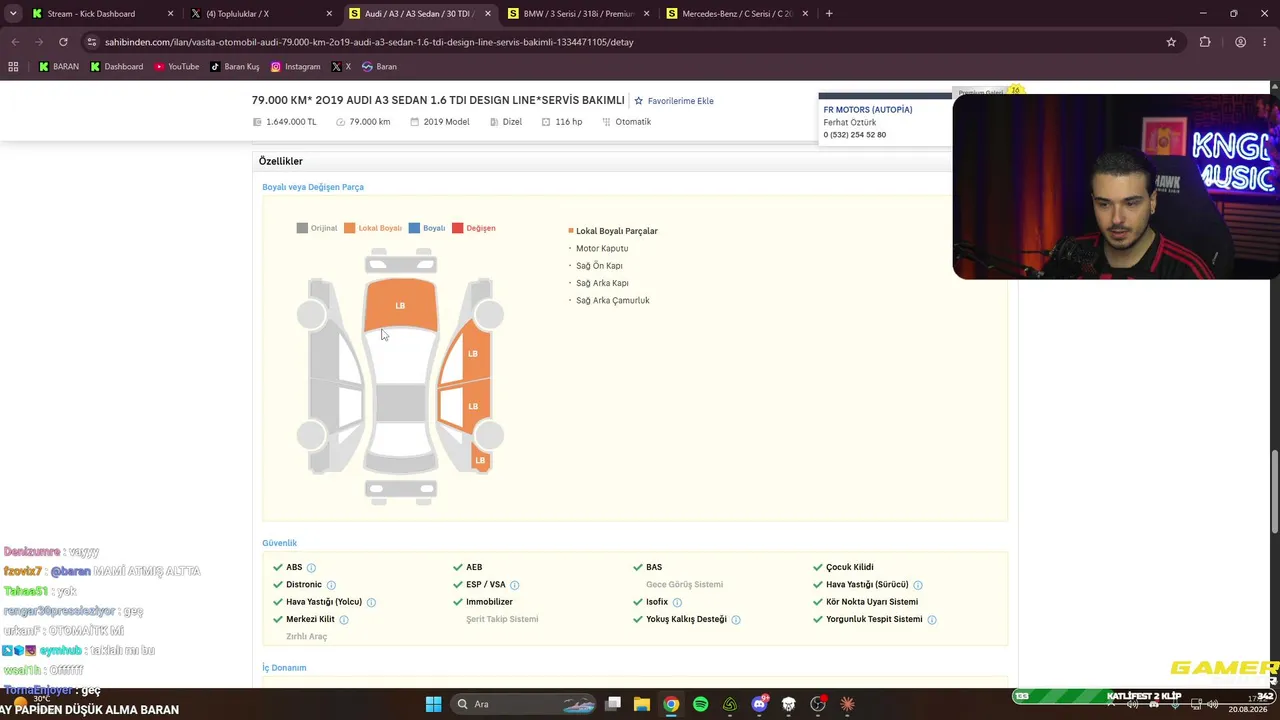Image resolution: width=1280 pixels, height=720 pixels.
Task: Open the tab search dropdown arrow
Action: click(x=13, y=14)
